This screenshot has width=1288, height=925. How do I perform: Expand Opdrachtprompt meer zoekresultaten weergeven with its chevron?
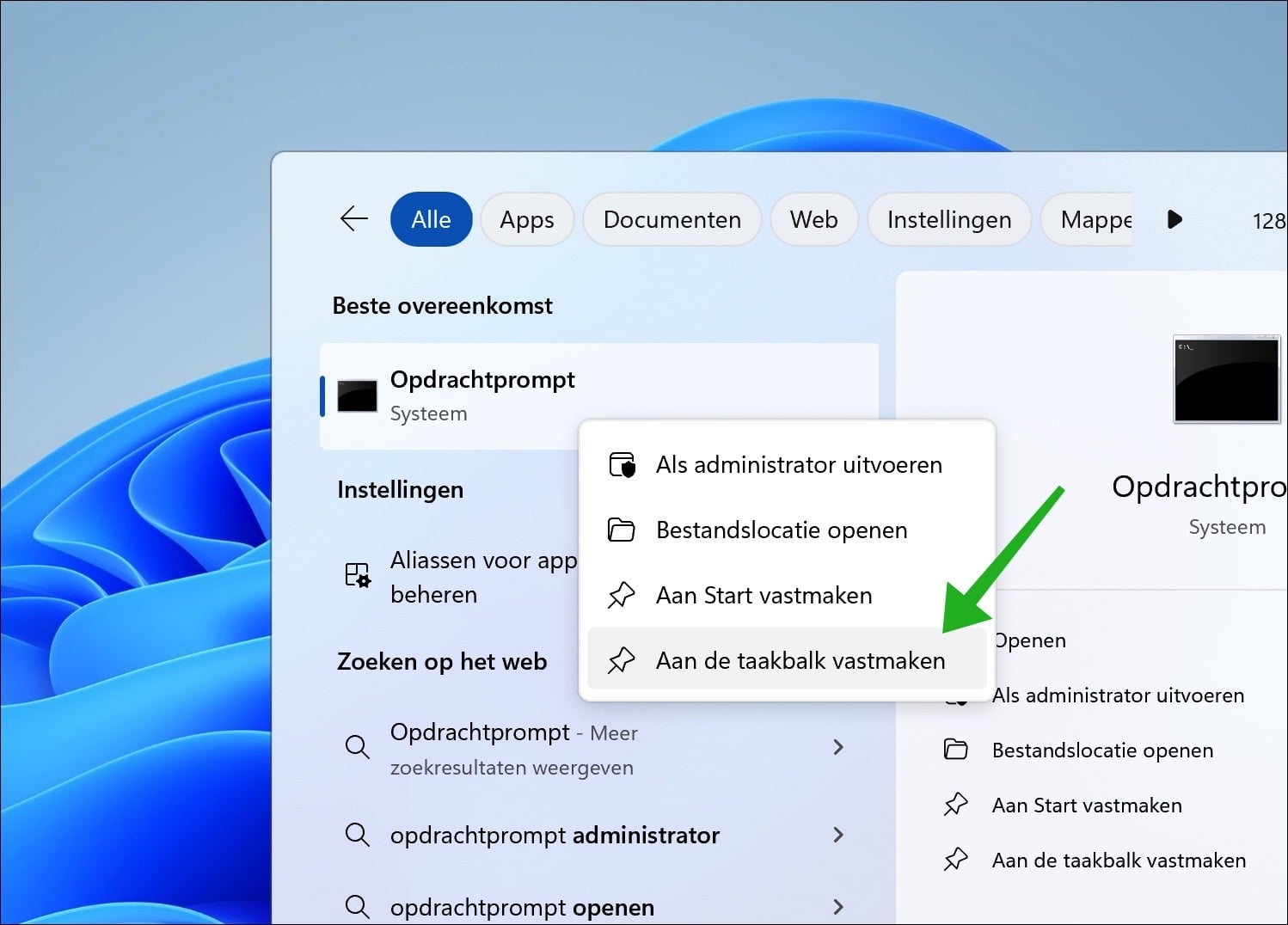(838, 747)
